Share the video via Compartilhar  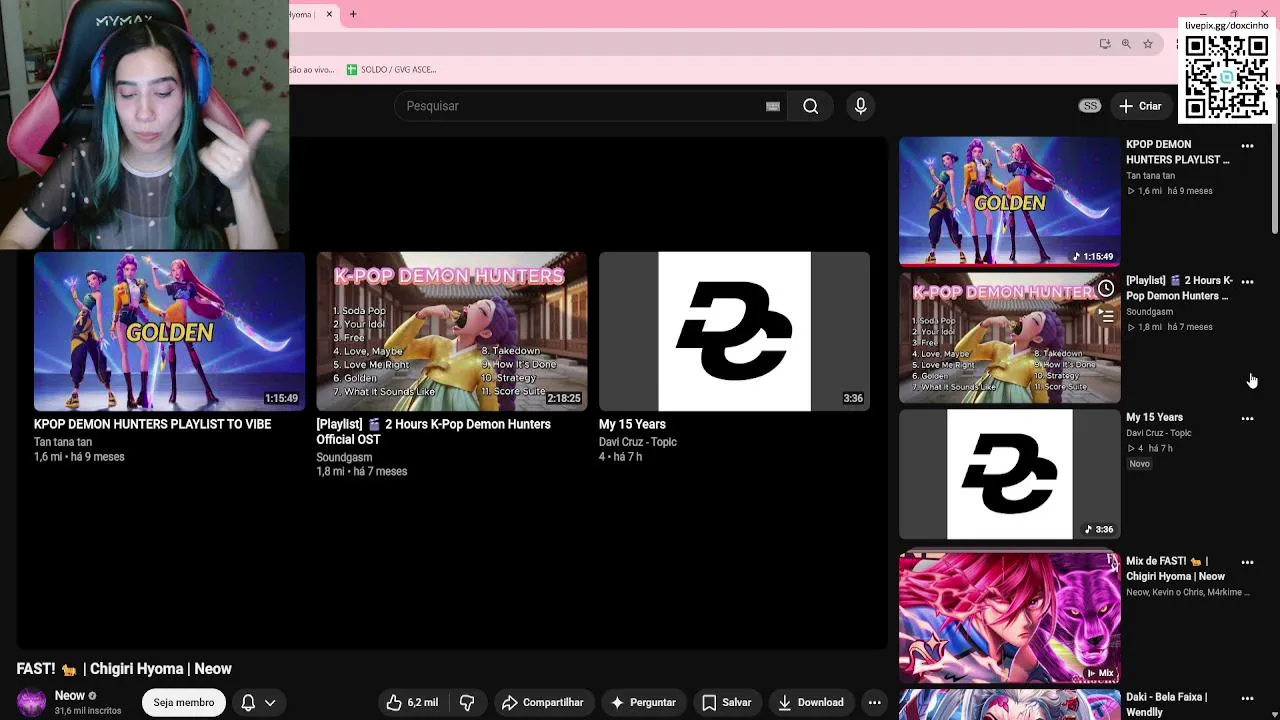pyautogui.click(x=542, y=702)
